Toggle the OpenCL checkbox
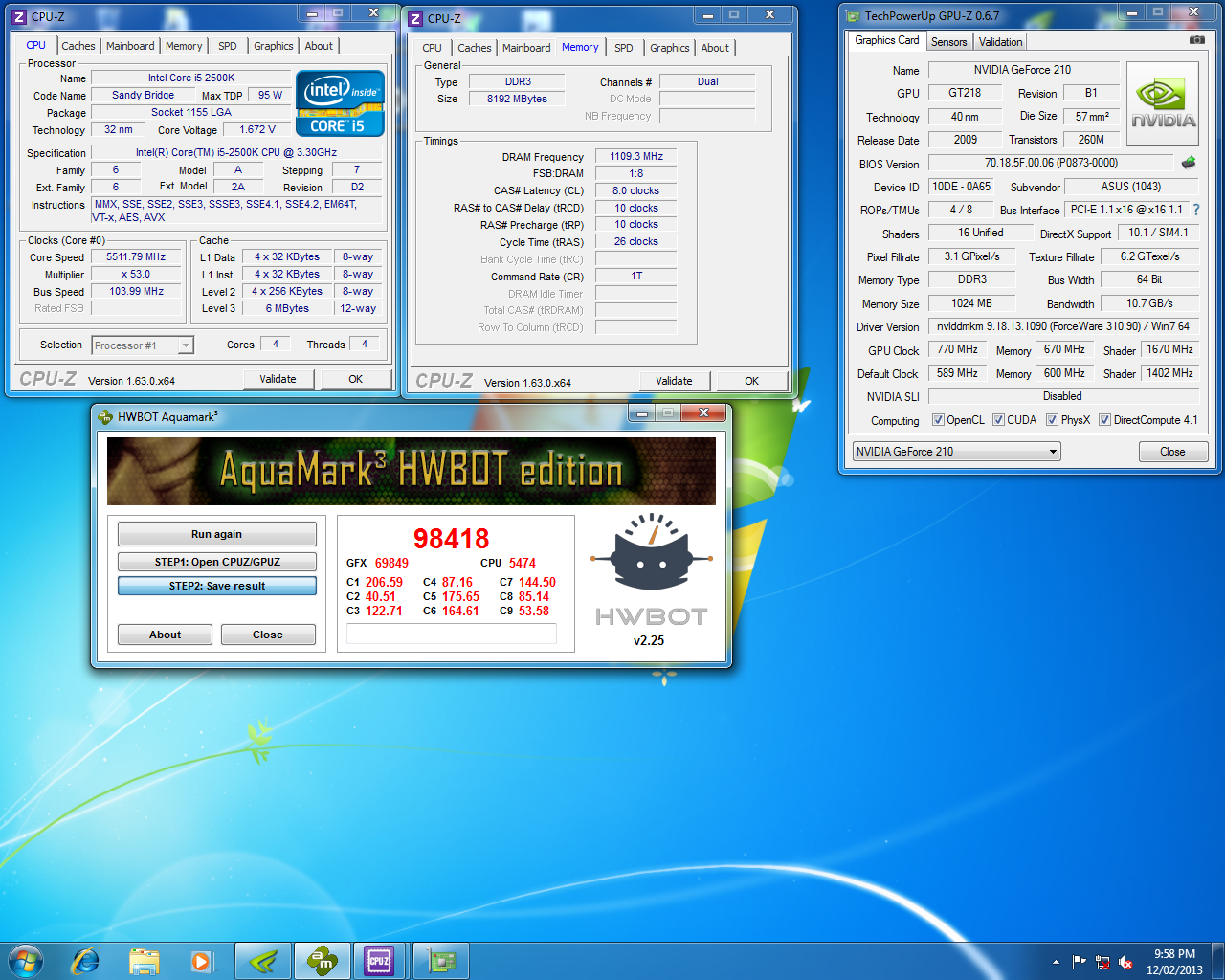Viewport: 1225px width, 980px height. point(938,420)
